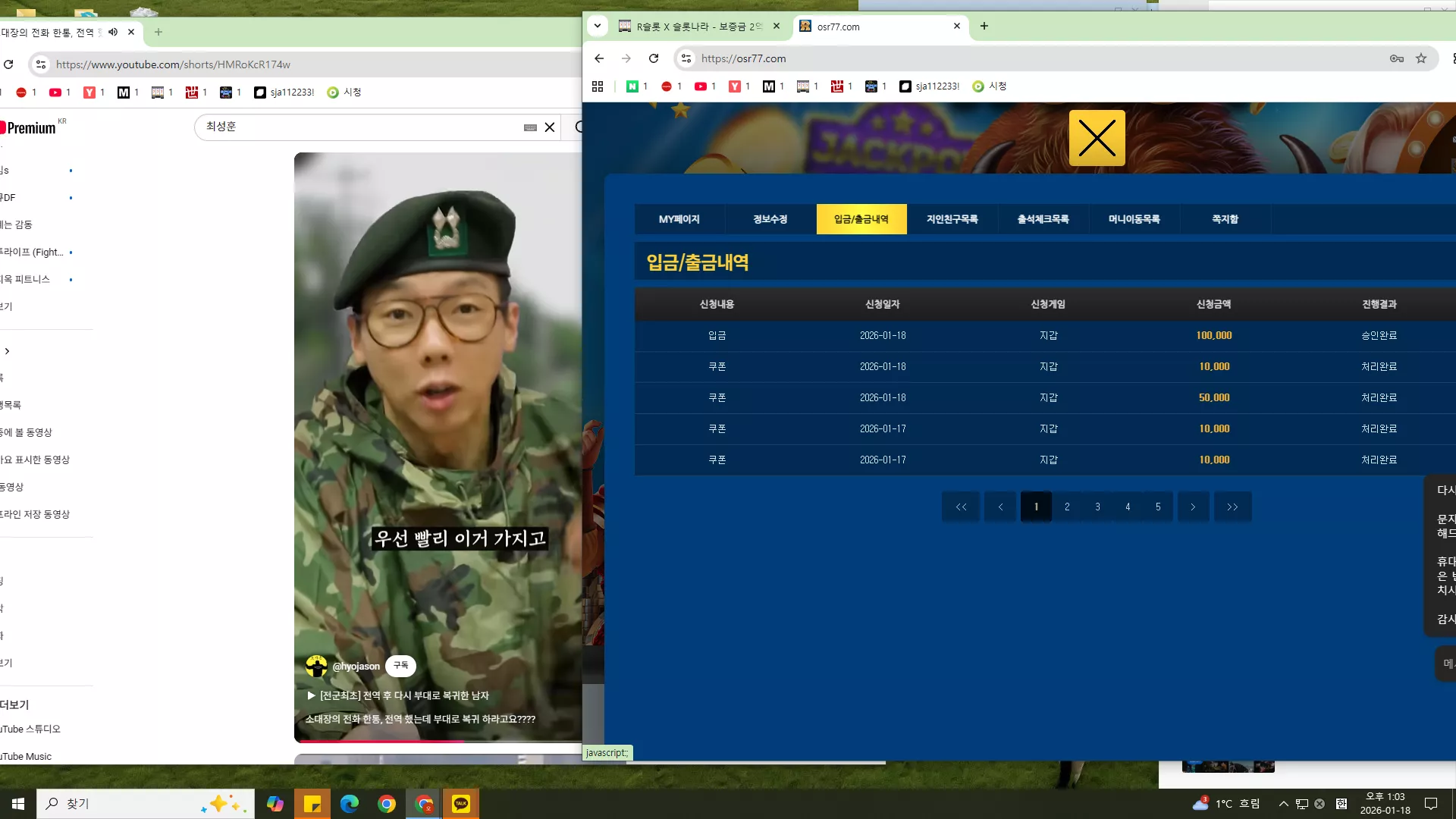Reload the osr77.com page
This screenshot has height=819, width=1456.
pyautogui.click(x=654, y=58)
